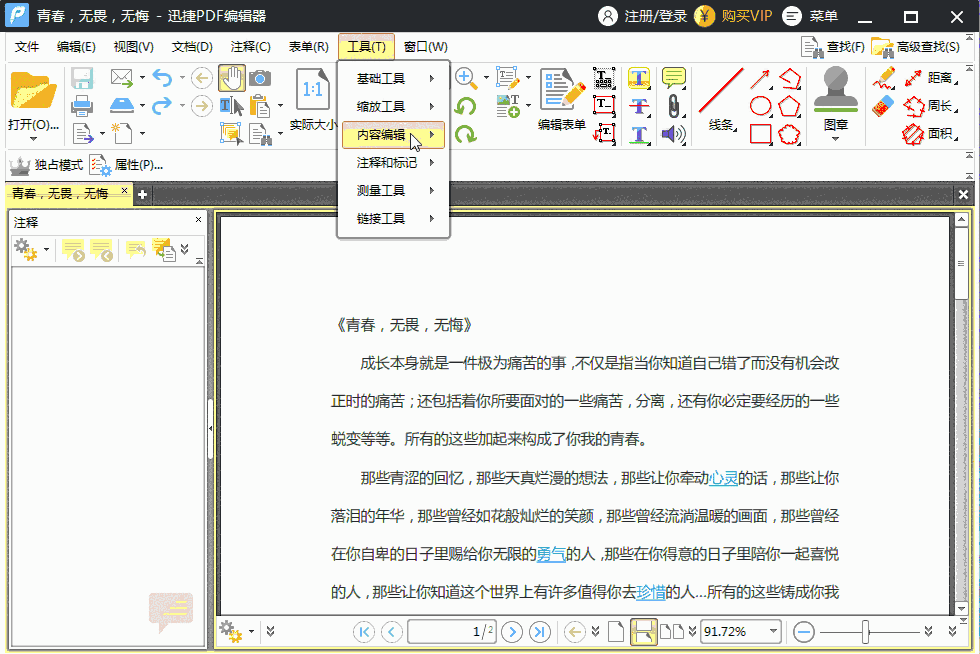Viewport: 980px width, 654px height.
Task: Select the underline text T tool
Action: click(639, 134)
